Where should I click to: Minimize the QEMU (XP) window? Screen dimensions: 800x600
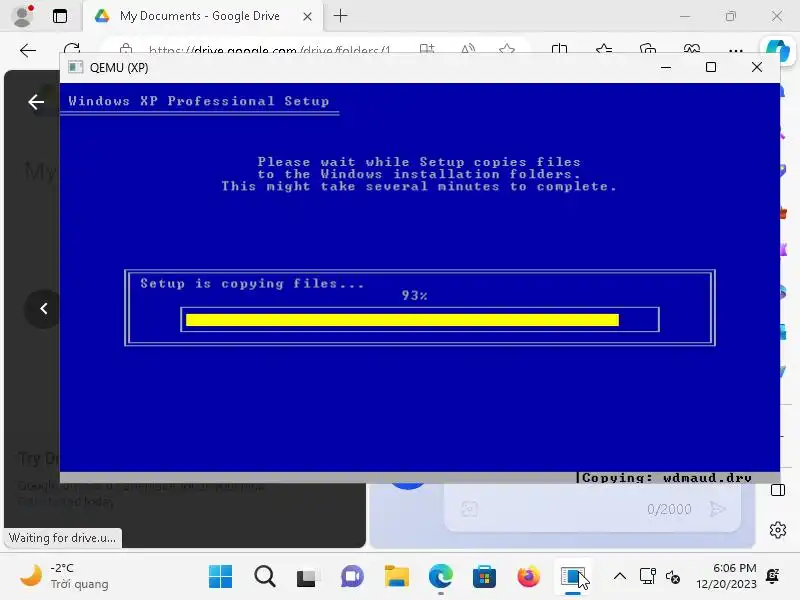(666, 67)
